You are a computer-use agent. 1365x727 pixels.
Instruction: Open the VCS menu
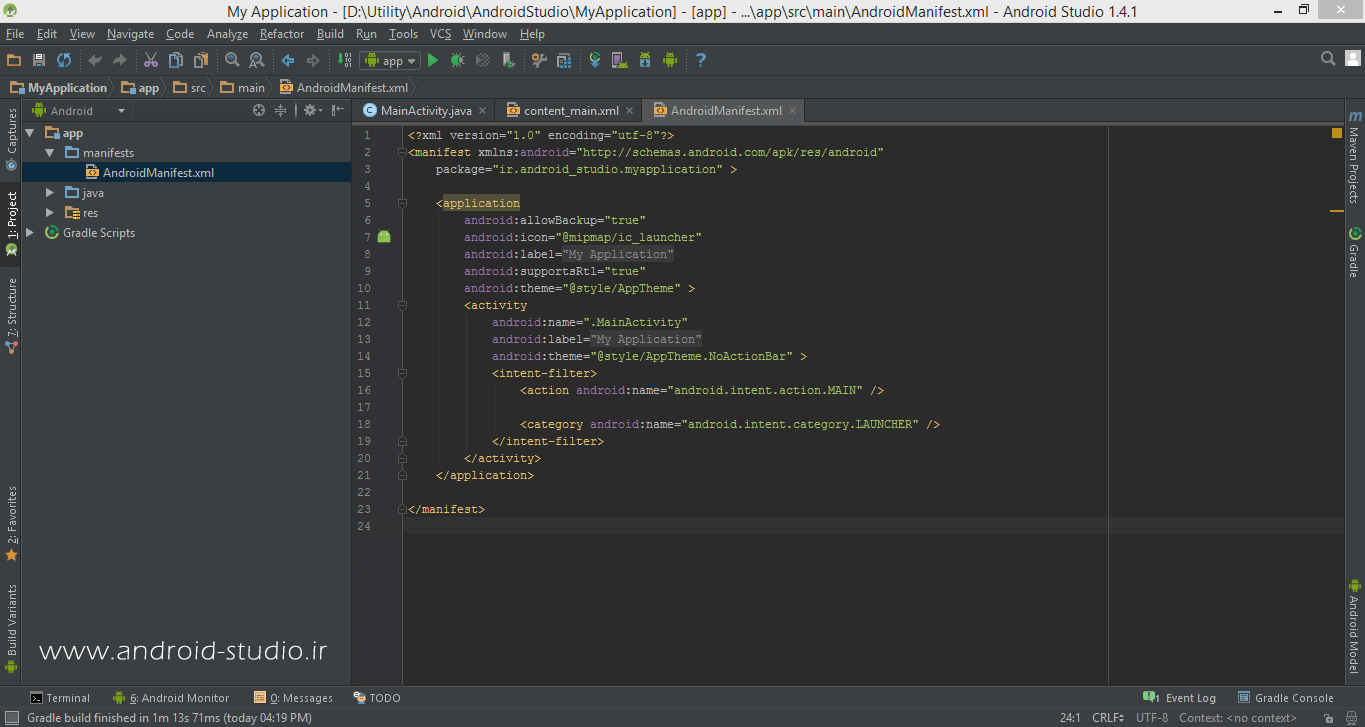pyautogui.click(x=441, y=34)
